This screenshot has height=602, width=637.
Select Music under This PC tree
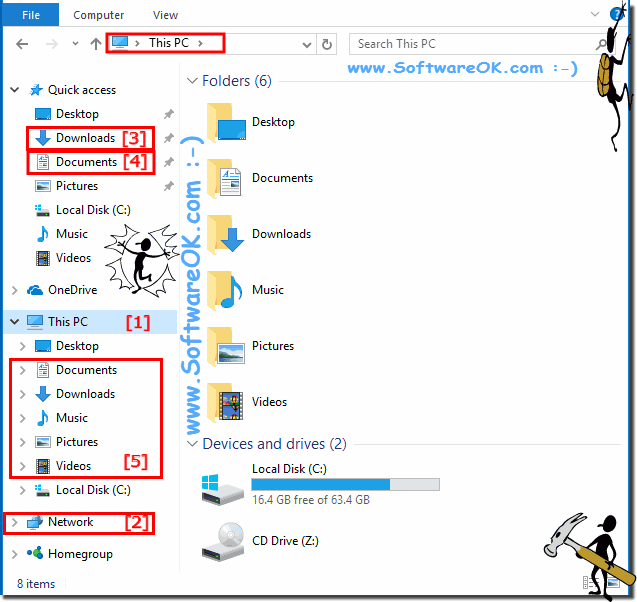point(72,418)
